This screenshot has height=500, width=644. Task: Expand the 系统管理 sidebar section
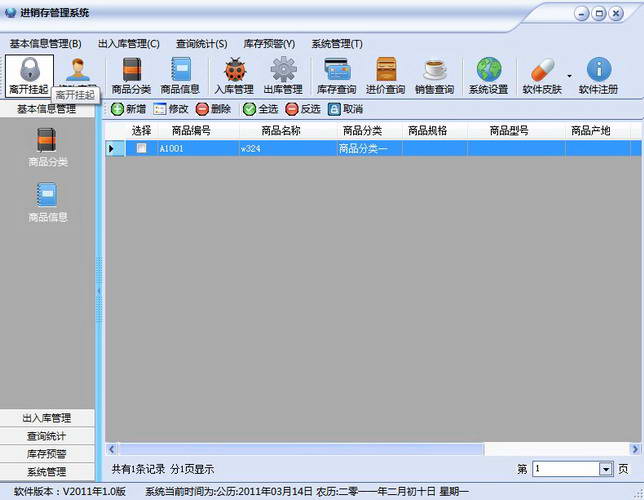(47, 472)
